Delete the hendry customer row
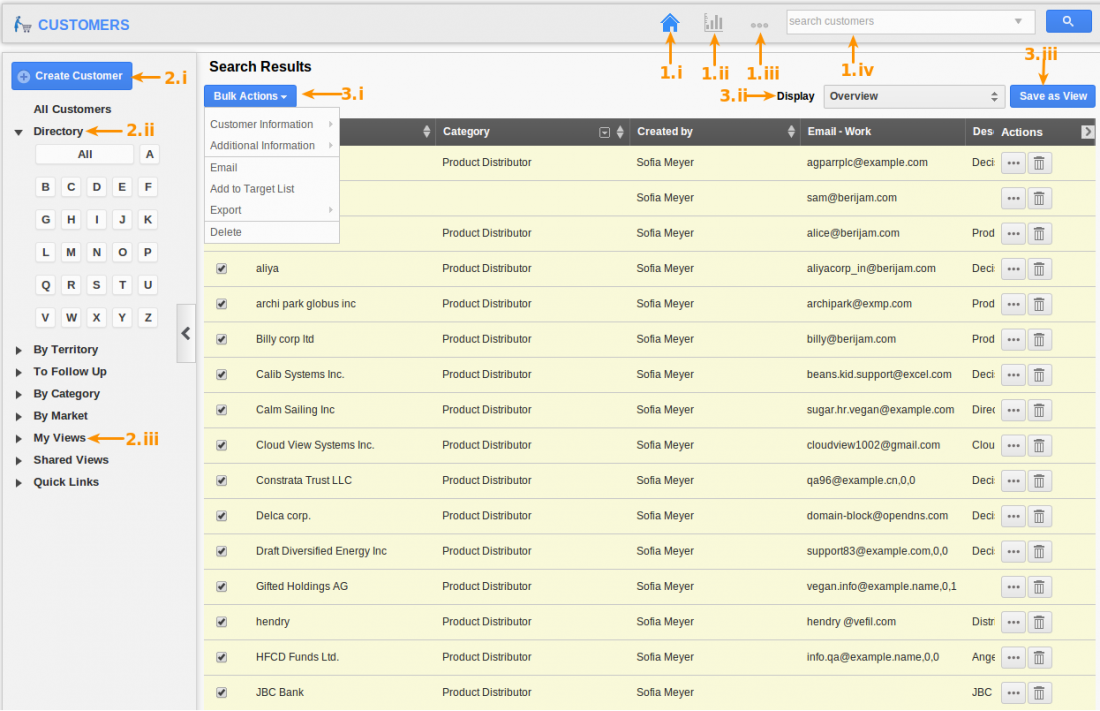 pyautogui.click(x=1039, y=622)
